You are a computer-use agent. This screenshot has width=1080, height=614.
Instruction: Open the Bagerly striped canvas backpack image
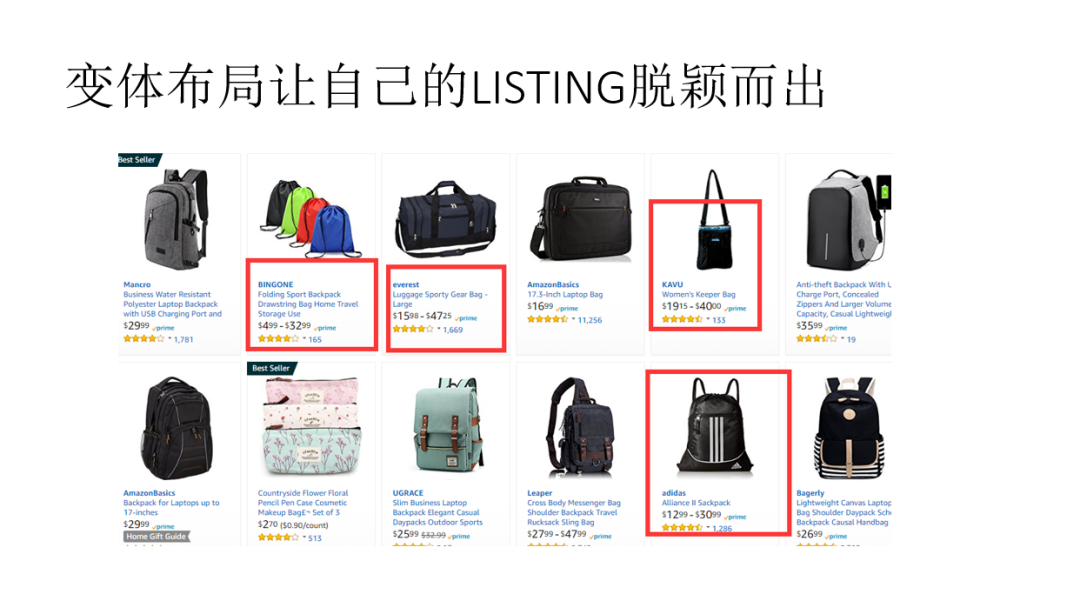click(849, 428)
